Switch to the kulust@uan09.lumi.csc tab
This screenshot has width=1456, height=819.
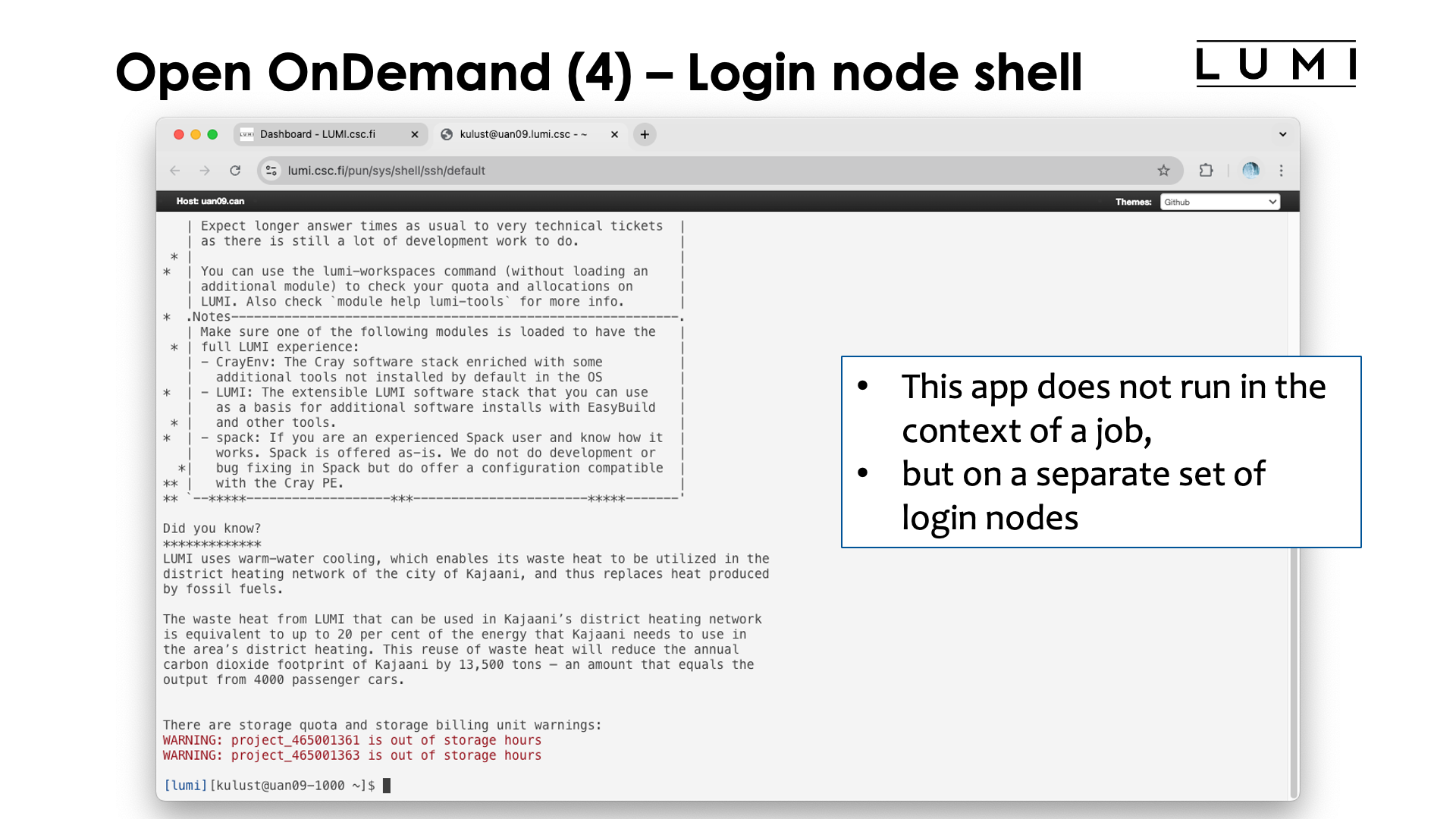click(x=529, y=134)
